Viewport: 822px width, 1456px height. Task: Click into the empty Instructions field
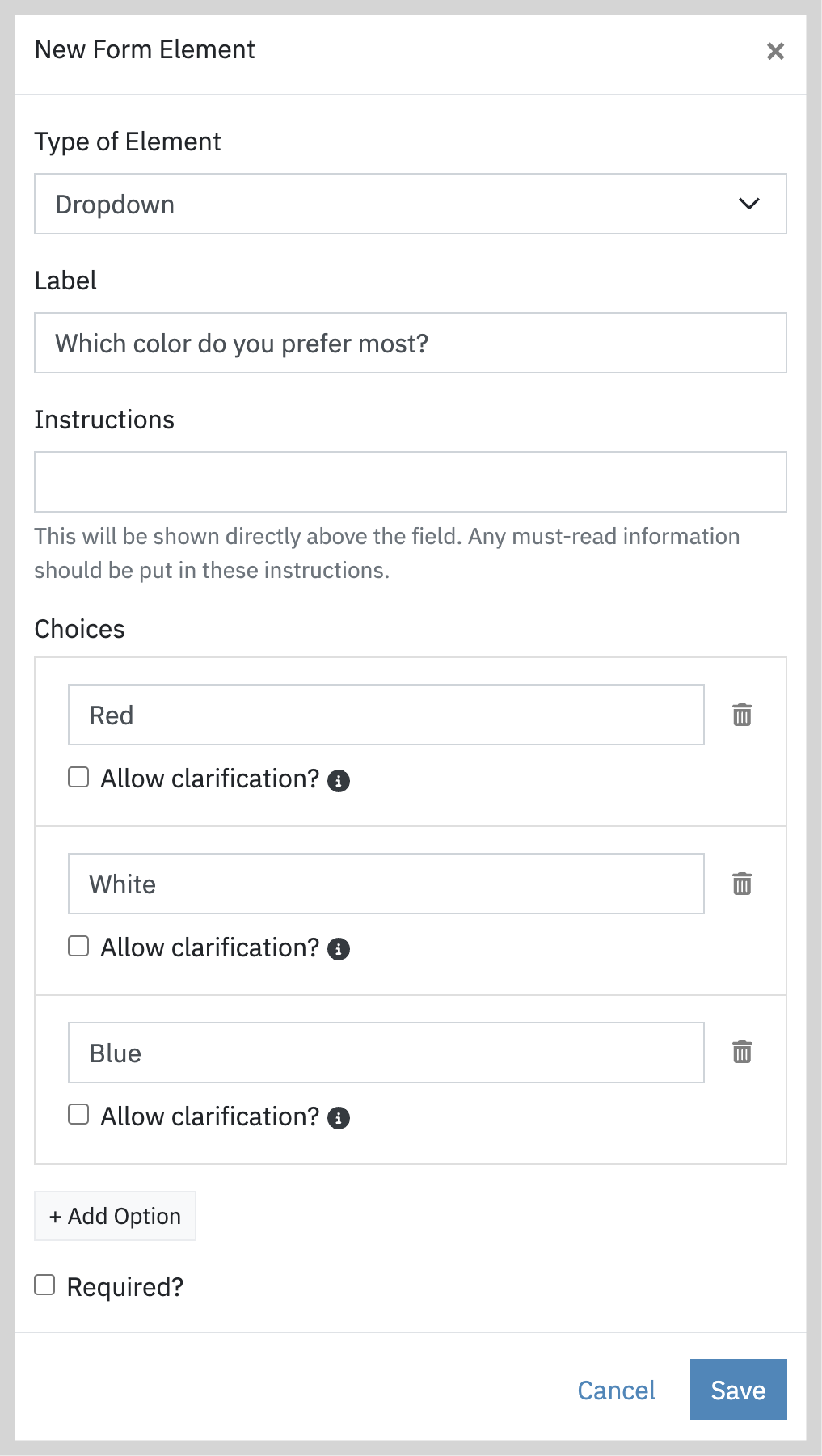(x=411, y=482)
